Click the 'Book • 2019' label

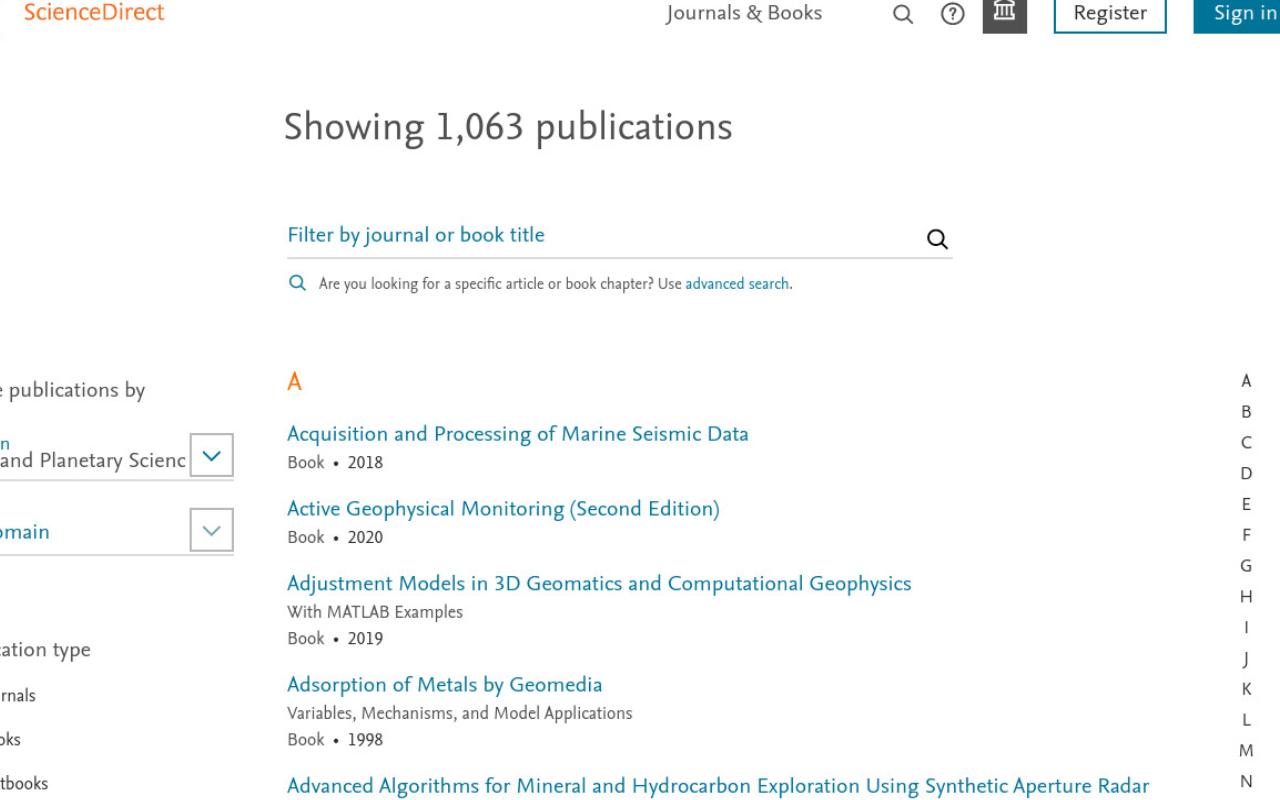click(x=335, y=638)
